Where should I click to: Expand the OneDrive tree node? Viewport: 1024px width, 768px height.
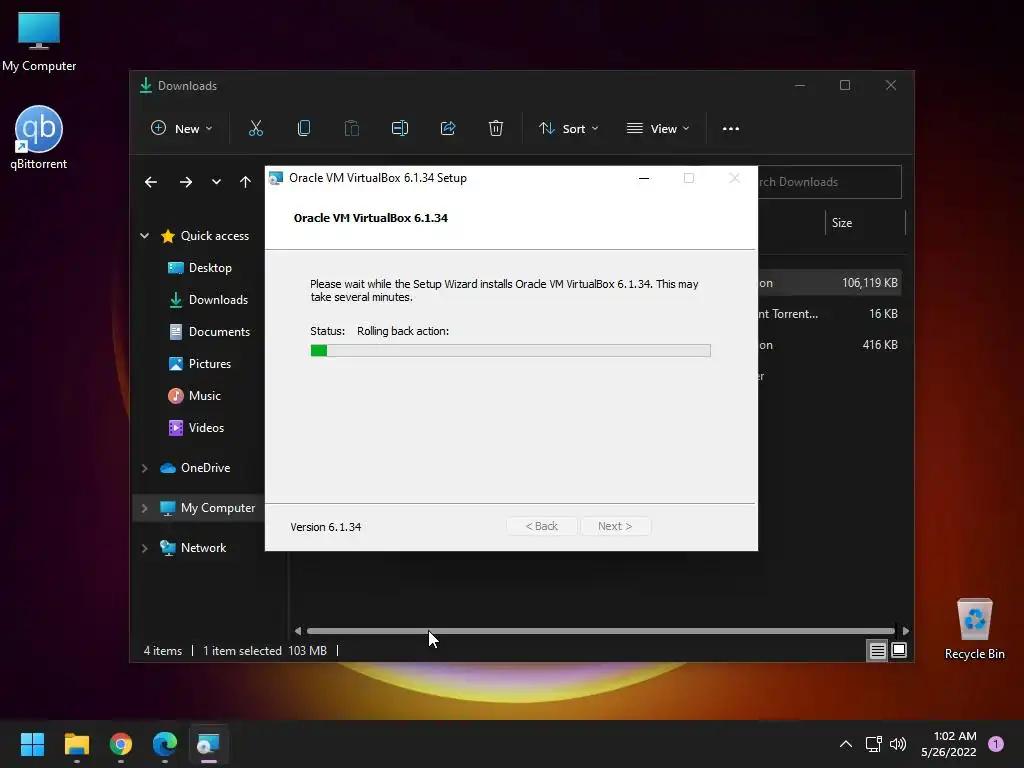click(x=144, y=468)
